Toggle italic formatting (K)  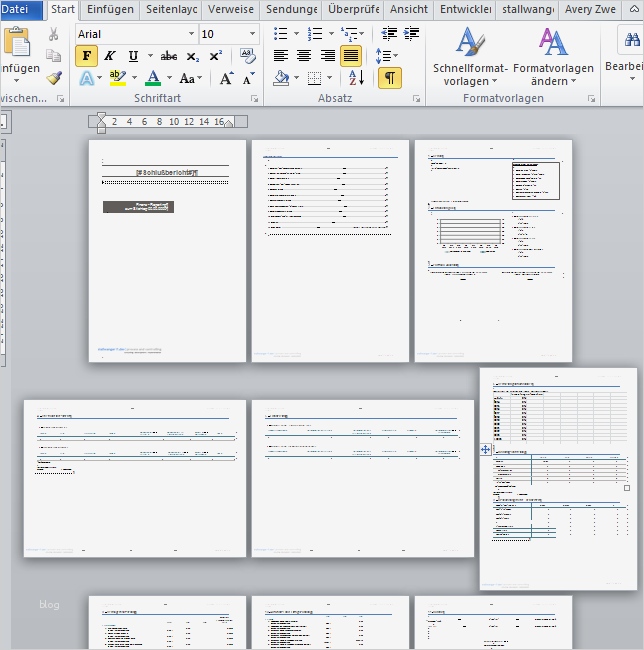click(x=110, y=56)
